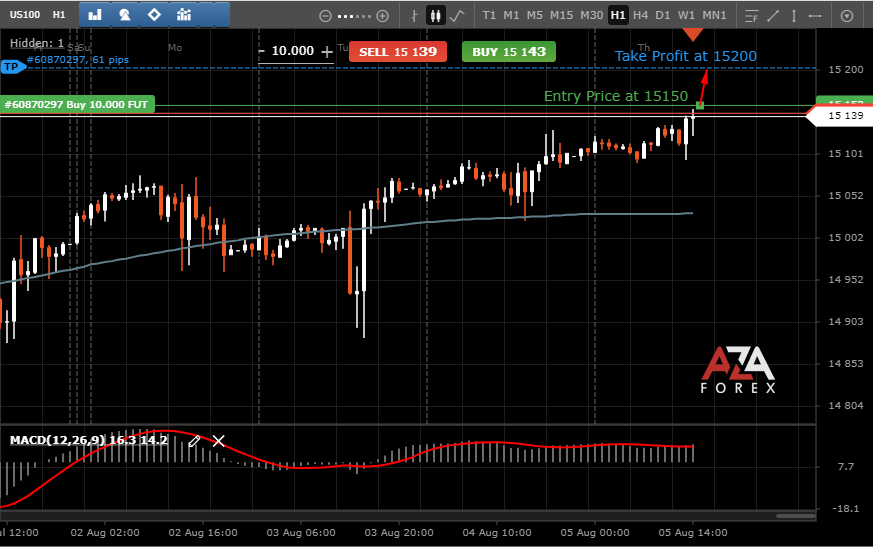
Task: Click the -18.1 MACD scale value
Action: [845, 509]
